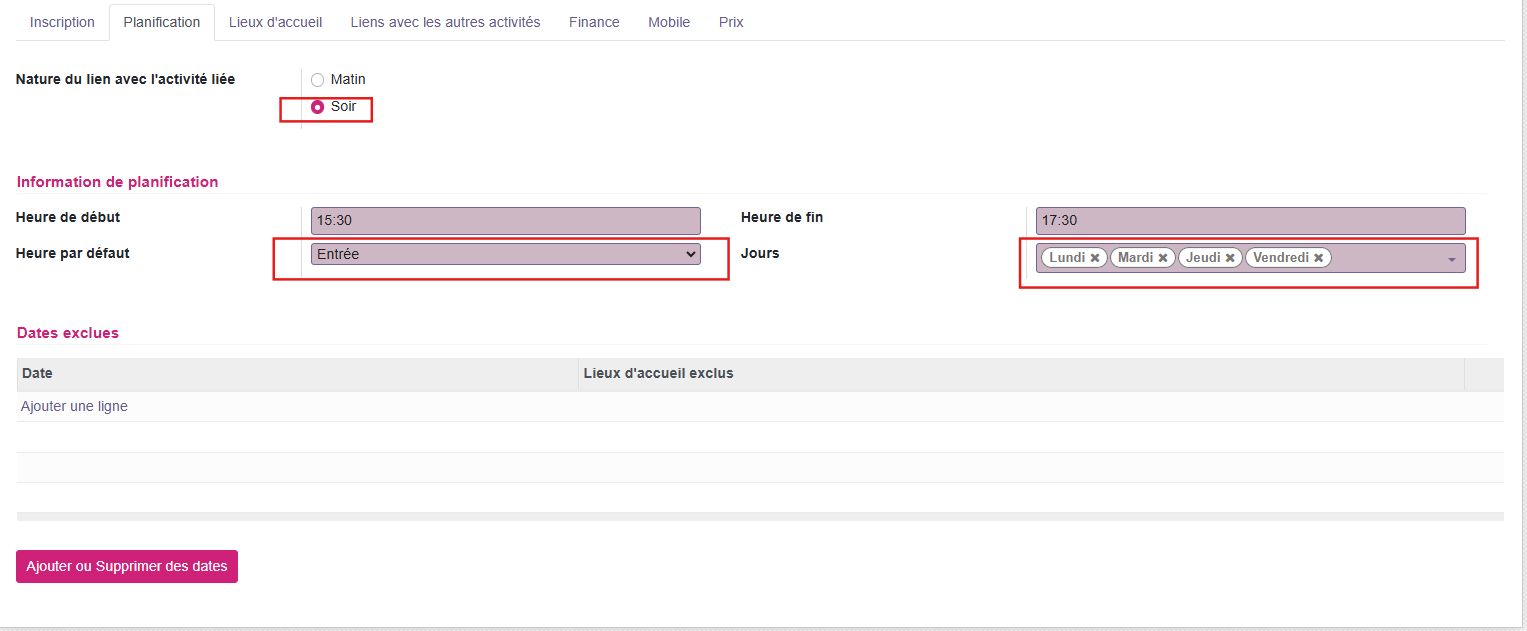Select the Soir radio option
The width and height of the screenshot is (1527, 631).
coord(318,107)
